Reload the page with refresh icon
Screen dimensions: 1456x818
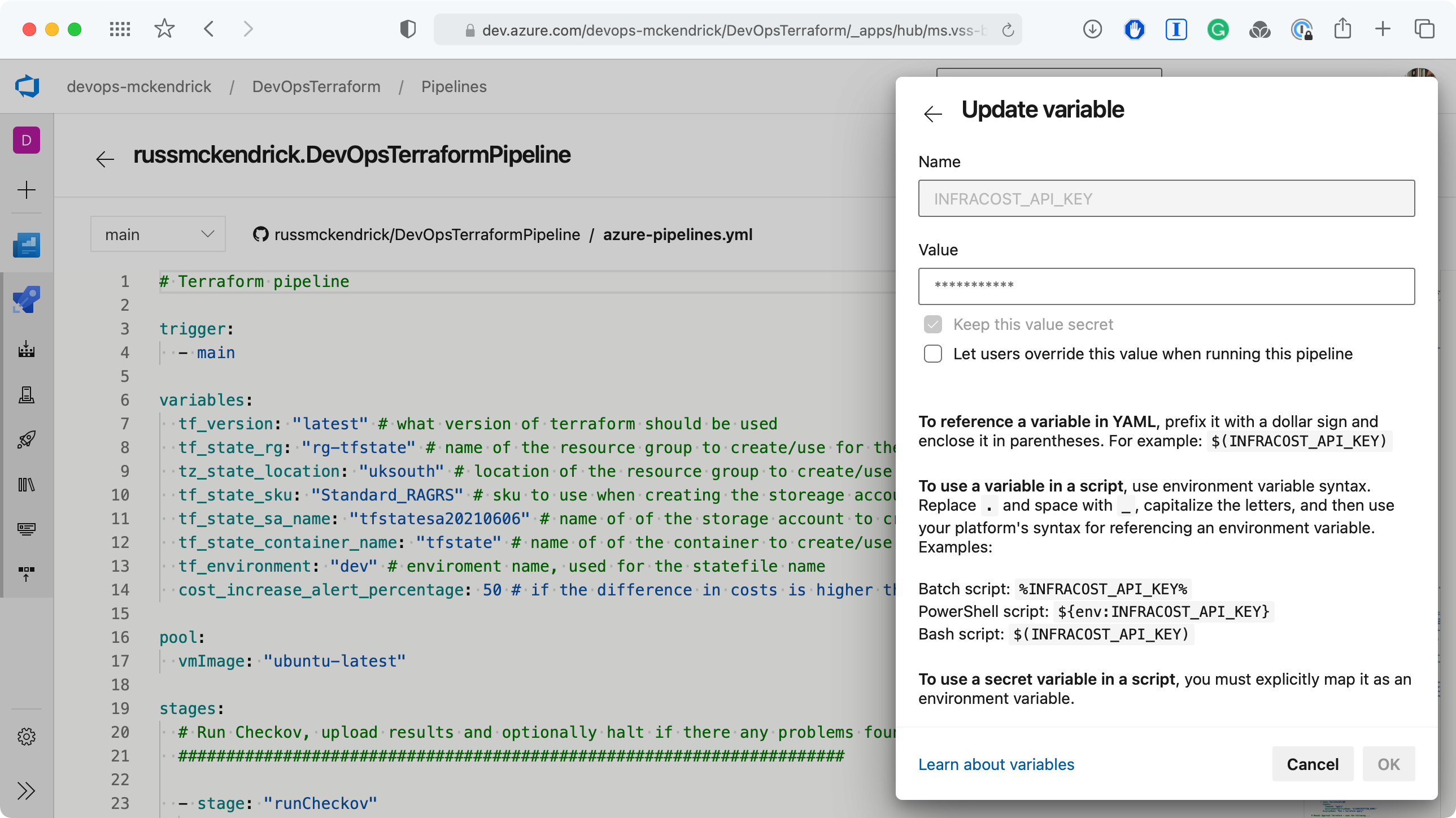(x=1008, y=30)
